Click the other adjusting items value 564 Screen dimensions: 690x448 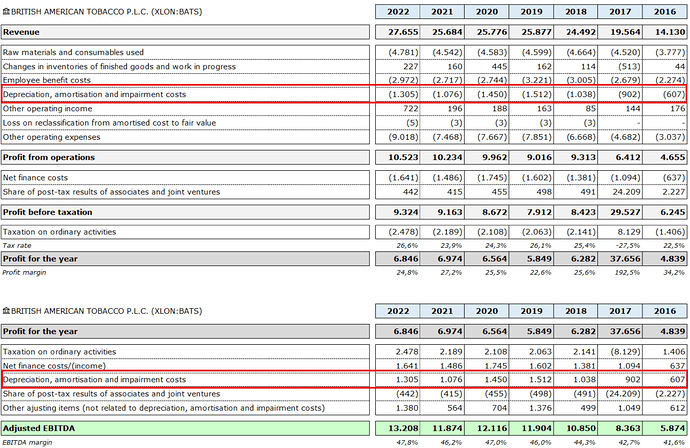click(455, 408)
